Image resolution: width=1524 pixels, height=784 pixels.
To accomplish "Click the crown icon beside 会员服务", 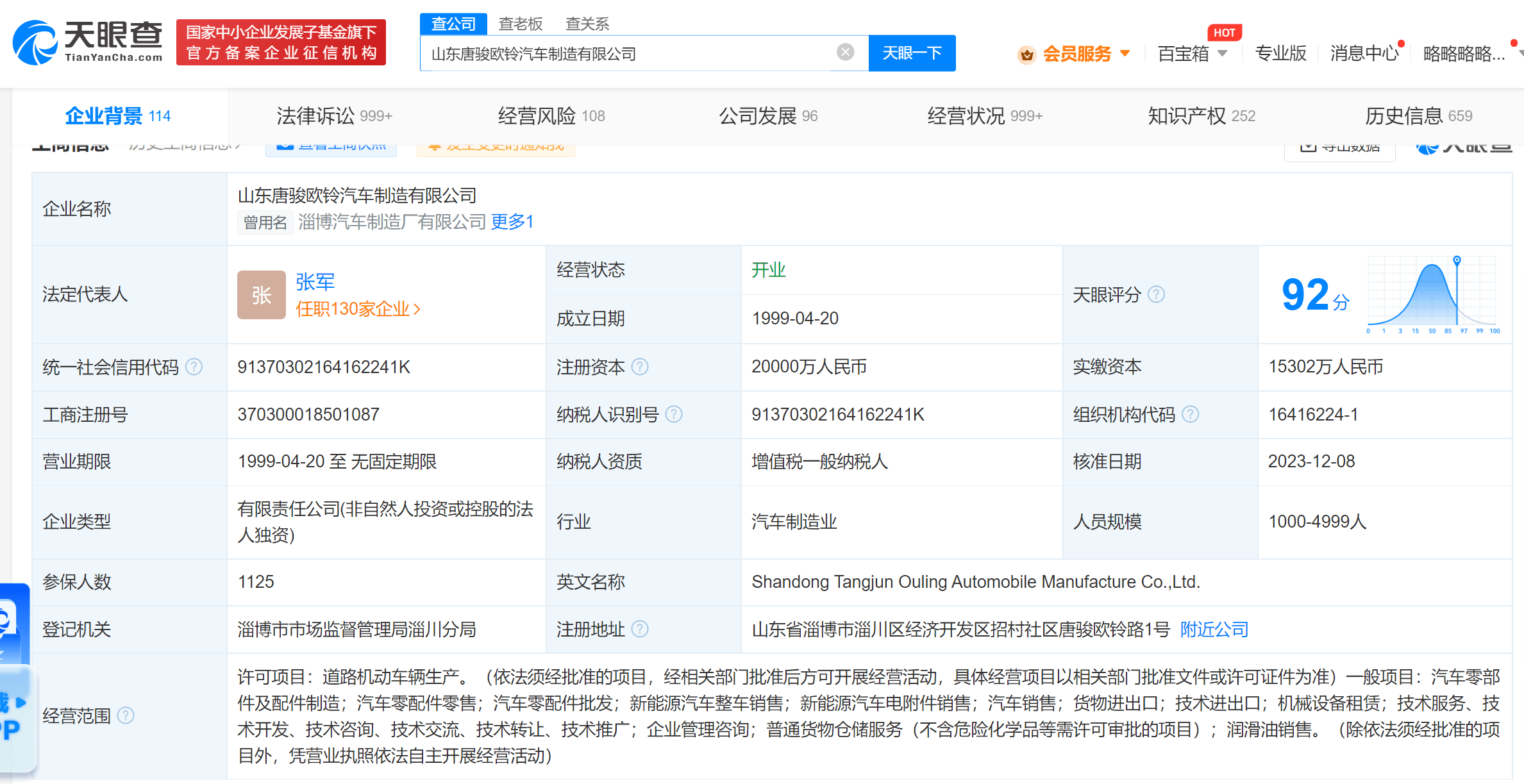I will click(x=1027, y=54).
